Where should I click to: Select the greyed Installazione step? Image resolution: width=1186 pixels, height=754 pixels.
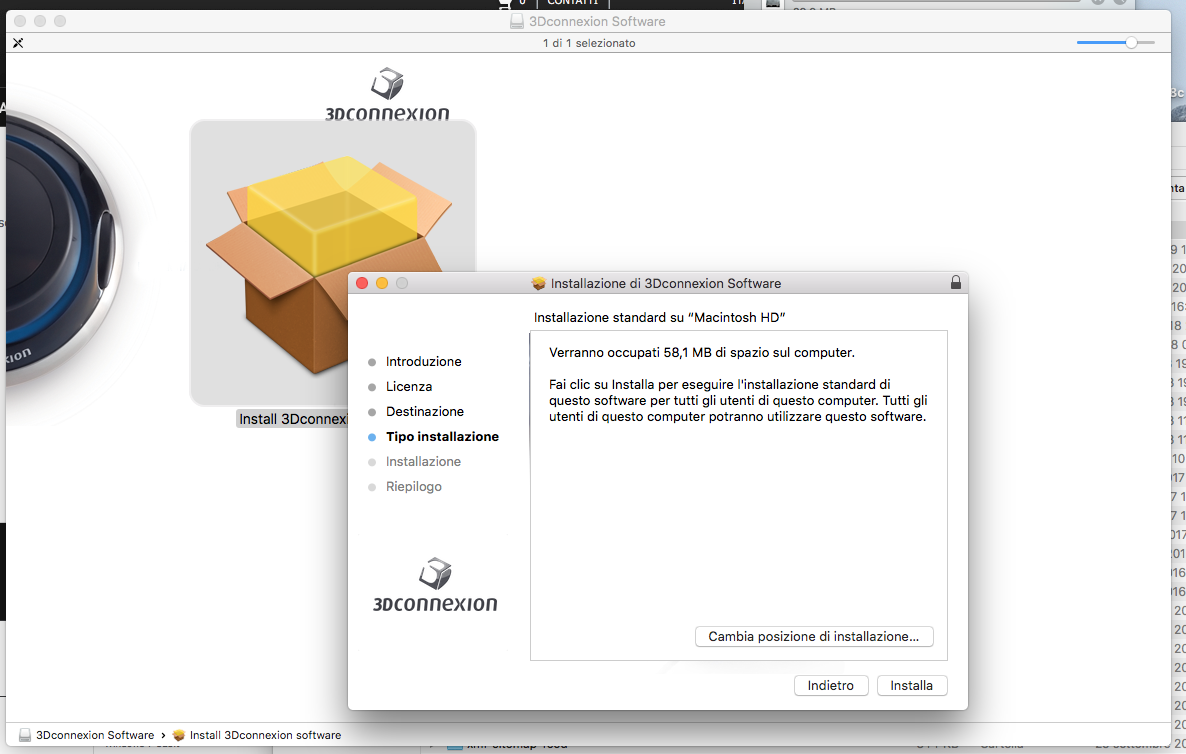point(423,461)
